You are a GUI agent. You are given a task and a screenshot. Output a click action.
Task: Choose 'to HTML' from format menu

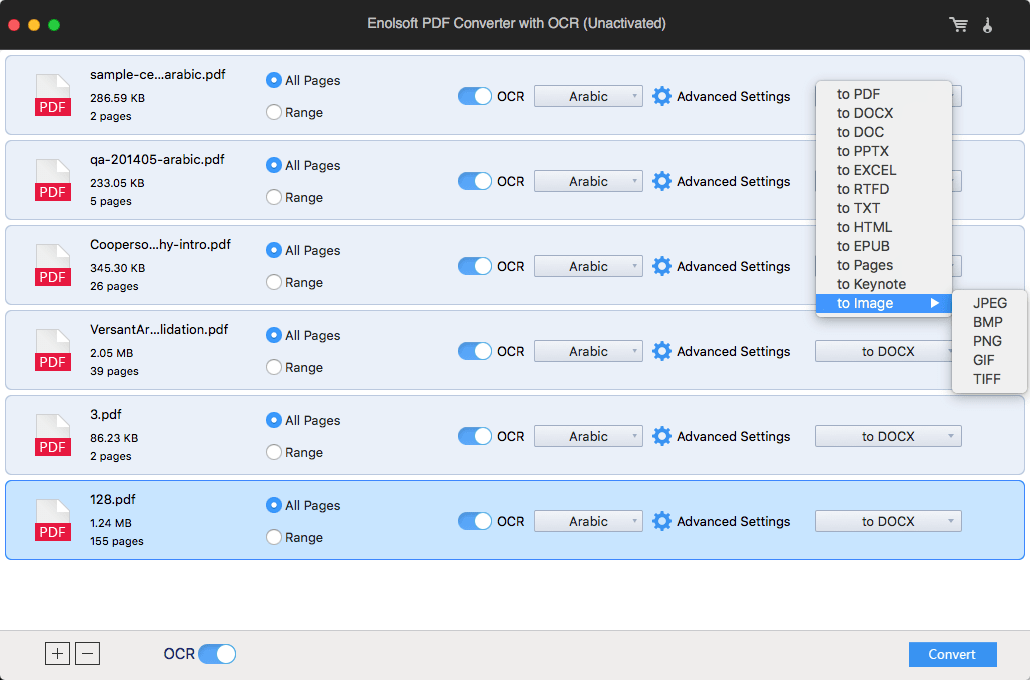tap(884, 227)
